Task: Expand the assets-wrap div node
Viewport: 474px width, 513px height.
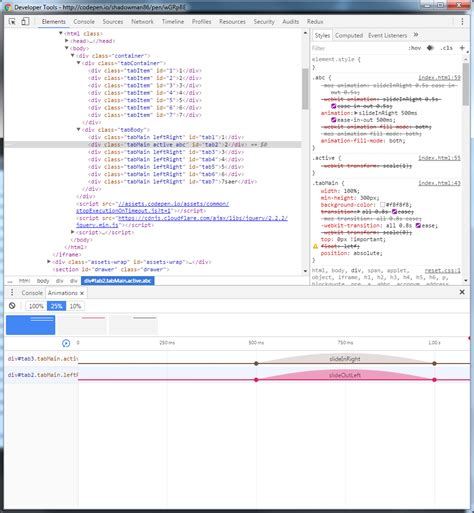Action: pos(49,262)
